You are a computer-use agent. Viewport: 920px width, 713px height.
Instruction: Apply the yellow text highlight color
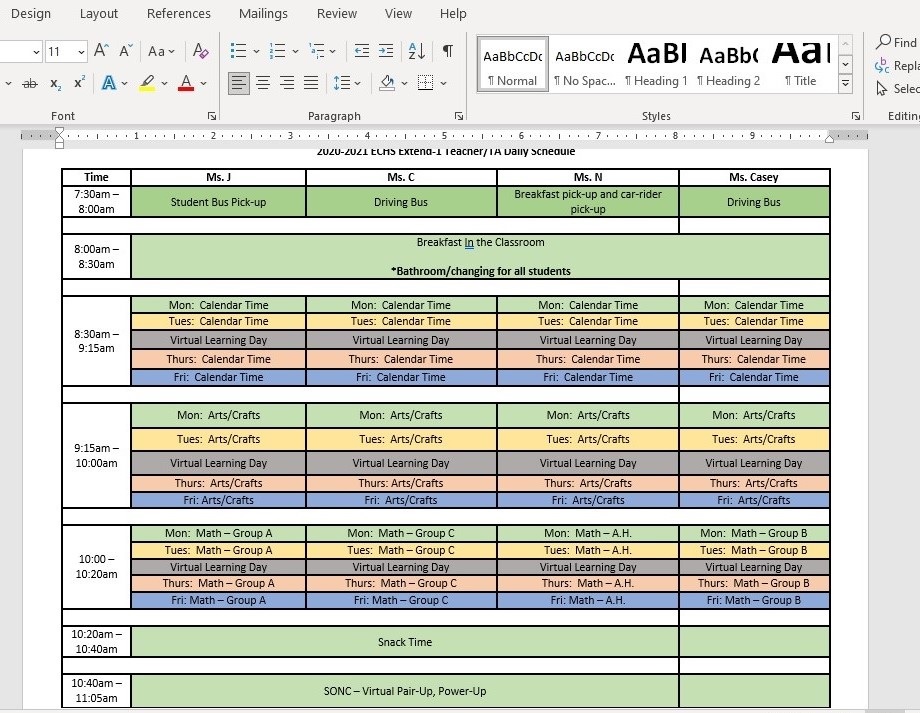[x=147, y=83]
